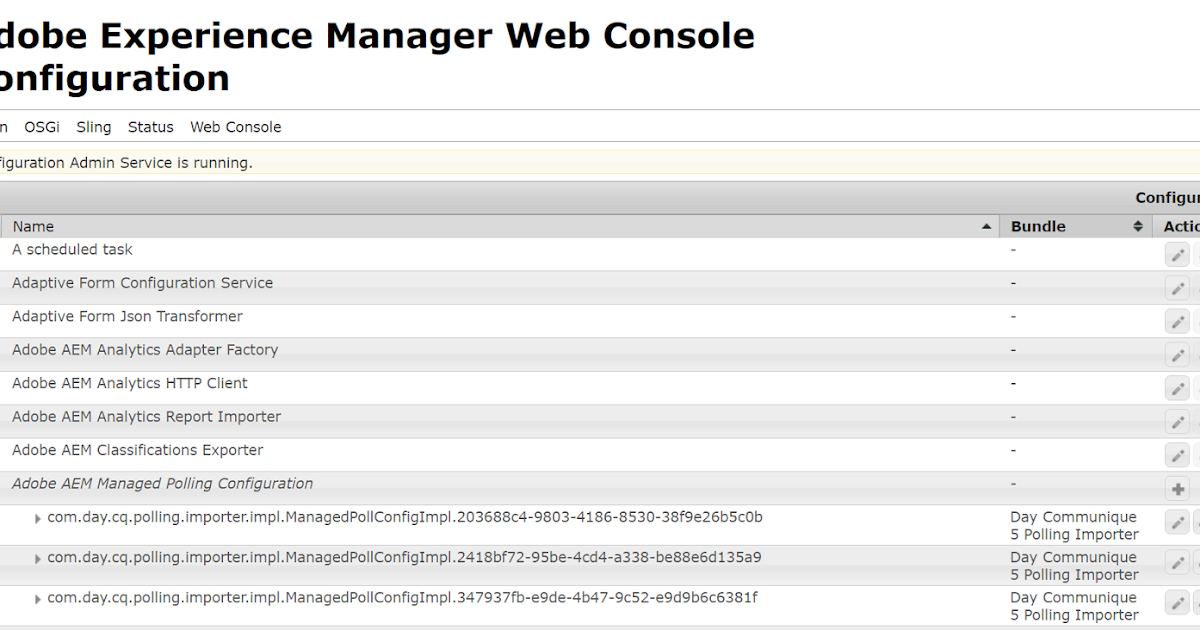The height and width of the screenshot is (630, 1200).
Task: Open the Status page
Action: (150, 127)
